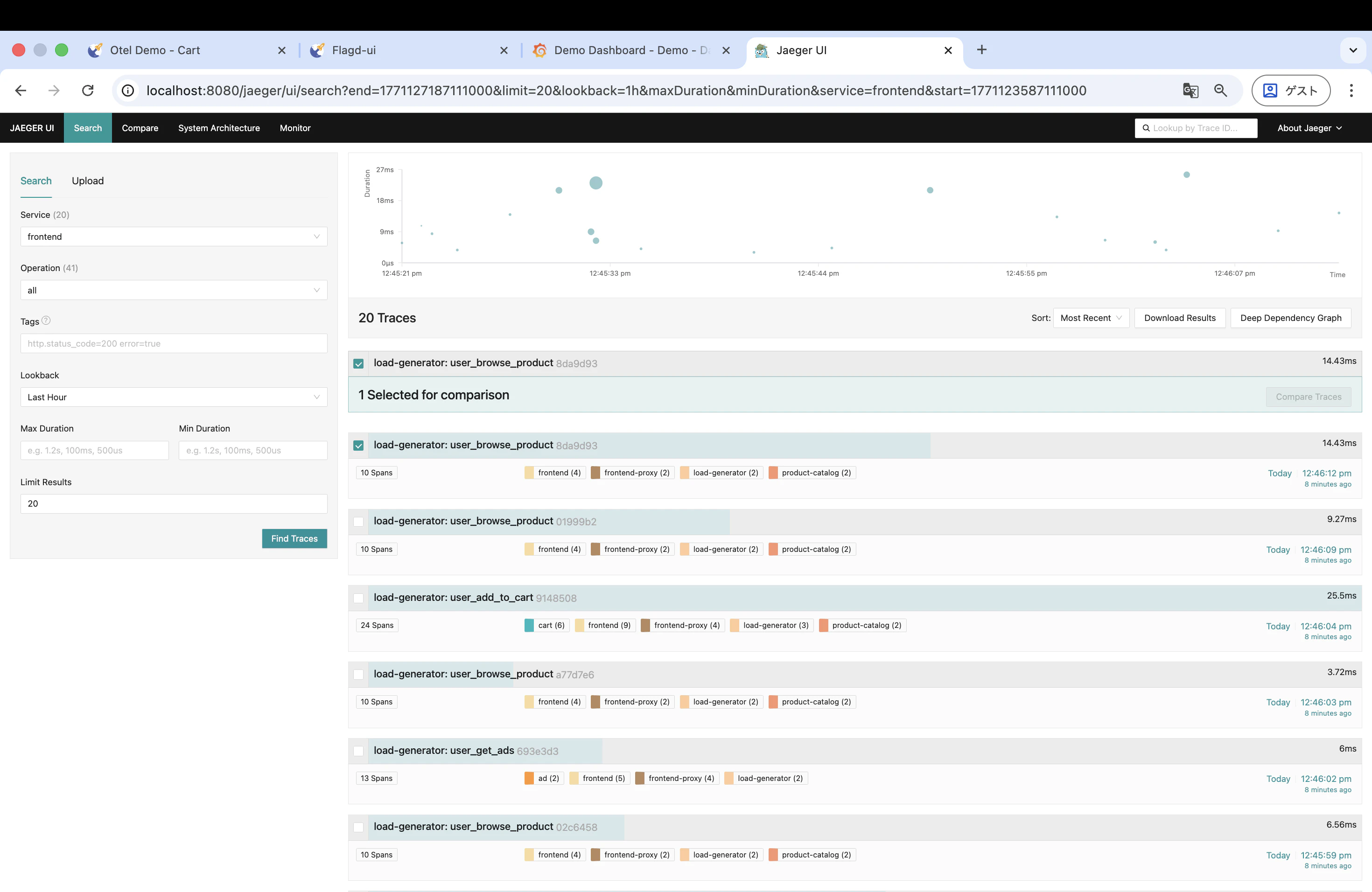Open the Chrome three-dot menu

coord(1351,91)
